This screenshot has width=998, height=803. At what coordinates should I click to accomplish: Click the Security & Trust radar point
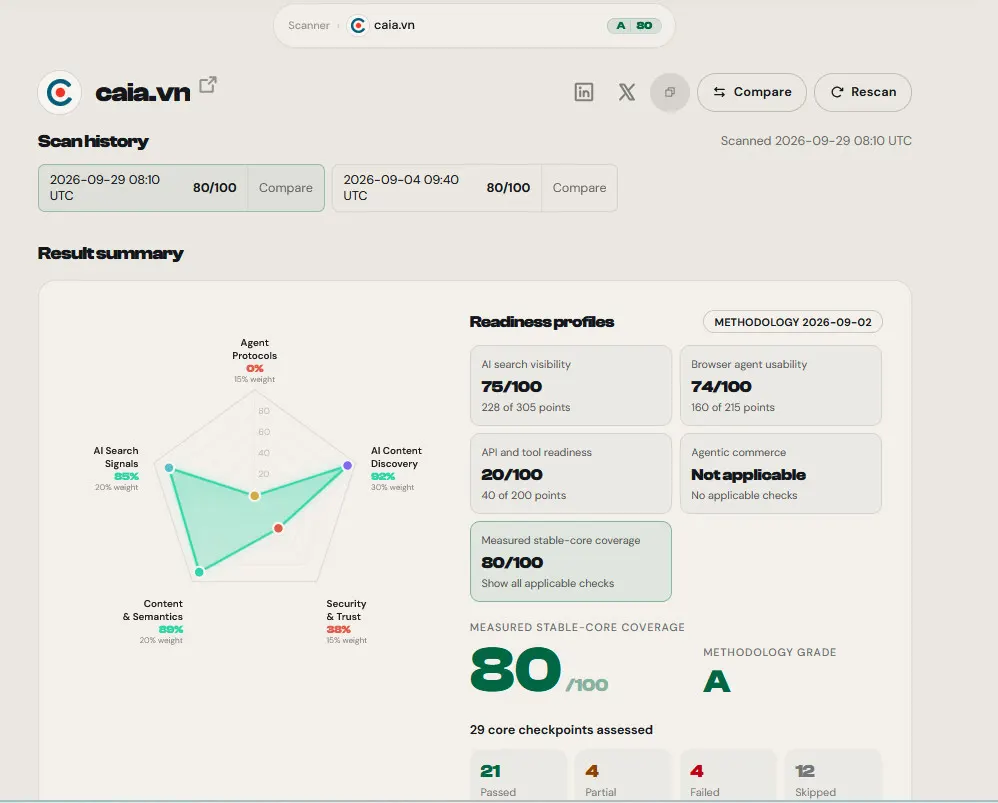(278, 528)
